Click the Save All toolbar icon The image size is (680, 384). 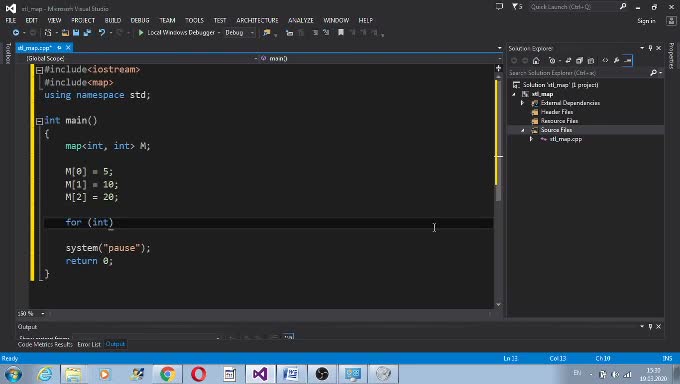[x=87, y=33]
